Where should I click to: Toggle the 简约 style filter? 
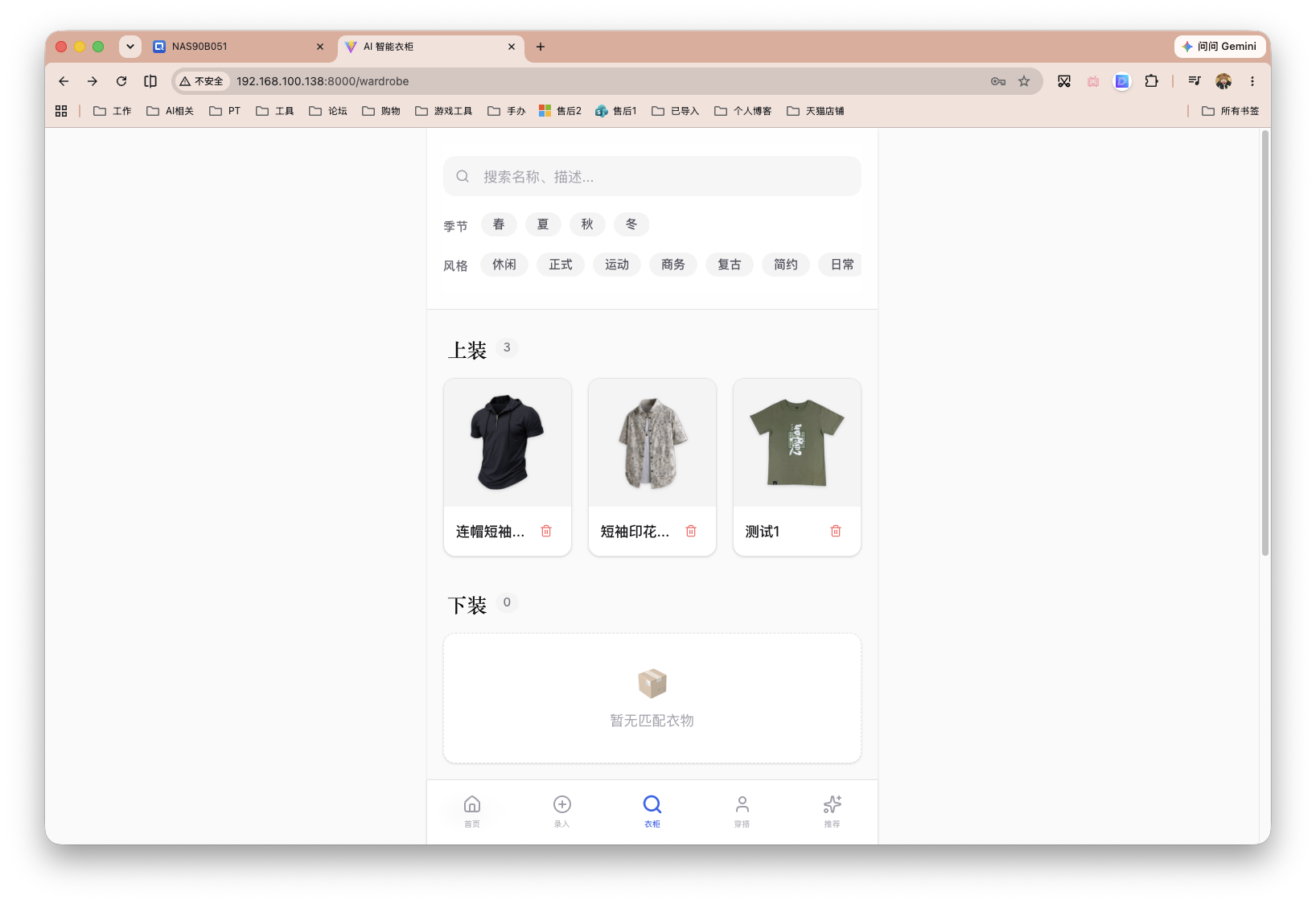786,265
